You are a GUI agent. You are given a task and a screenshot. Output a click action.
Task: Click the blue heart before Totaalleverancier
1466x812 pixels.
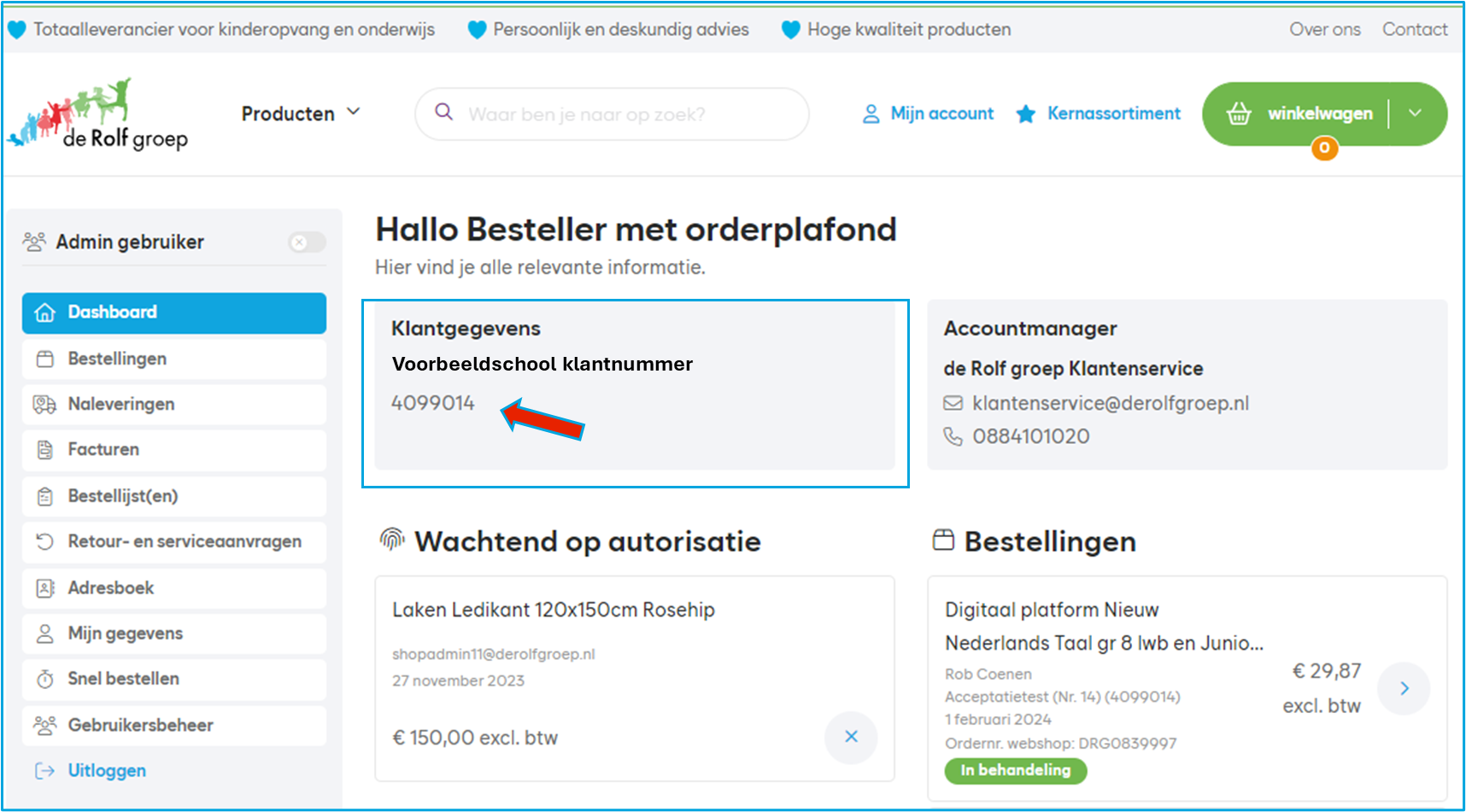coord(17,30)
